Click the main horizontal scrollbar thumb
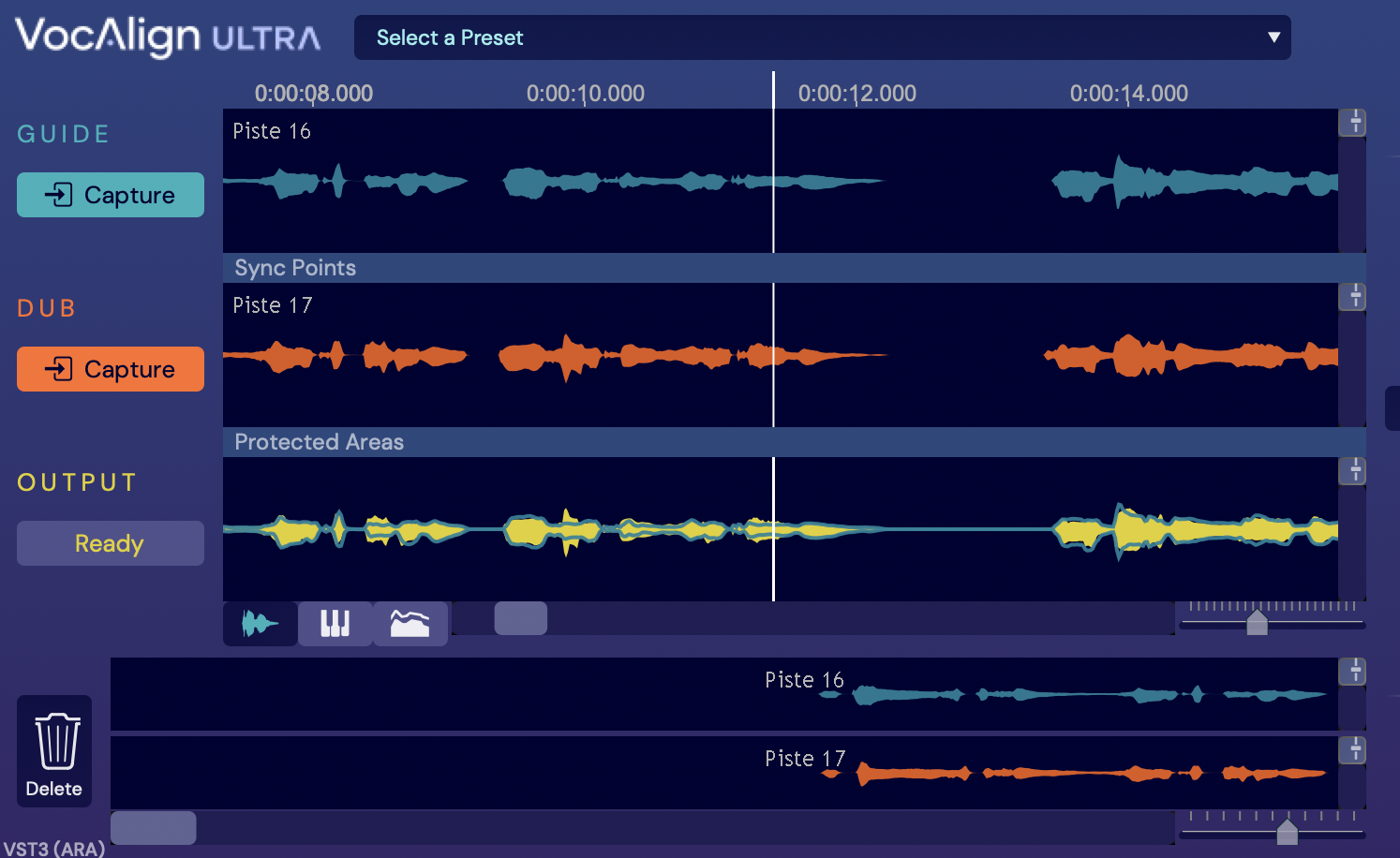Screen dimensions: 1400x858 point(521,618)
